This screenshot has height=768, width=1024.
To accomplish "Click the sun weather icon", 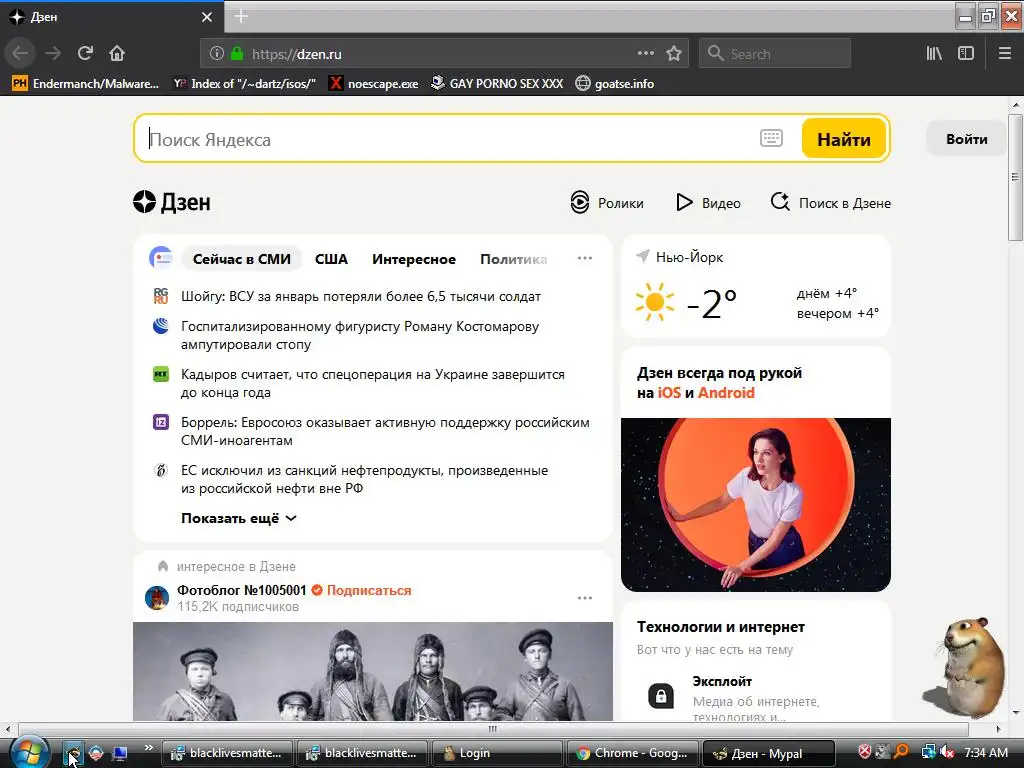I will [654, 302].
